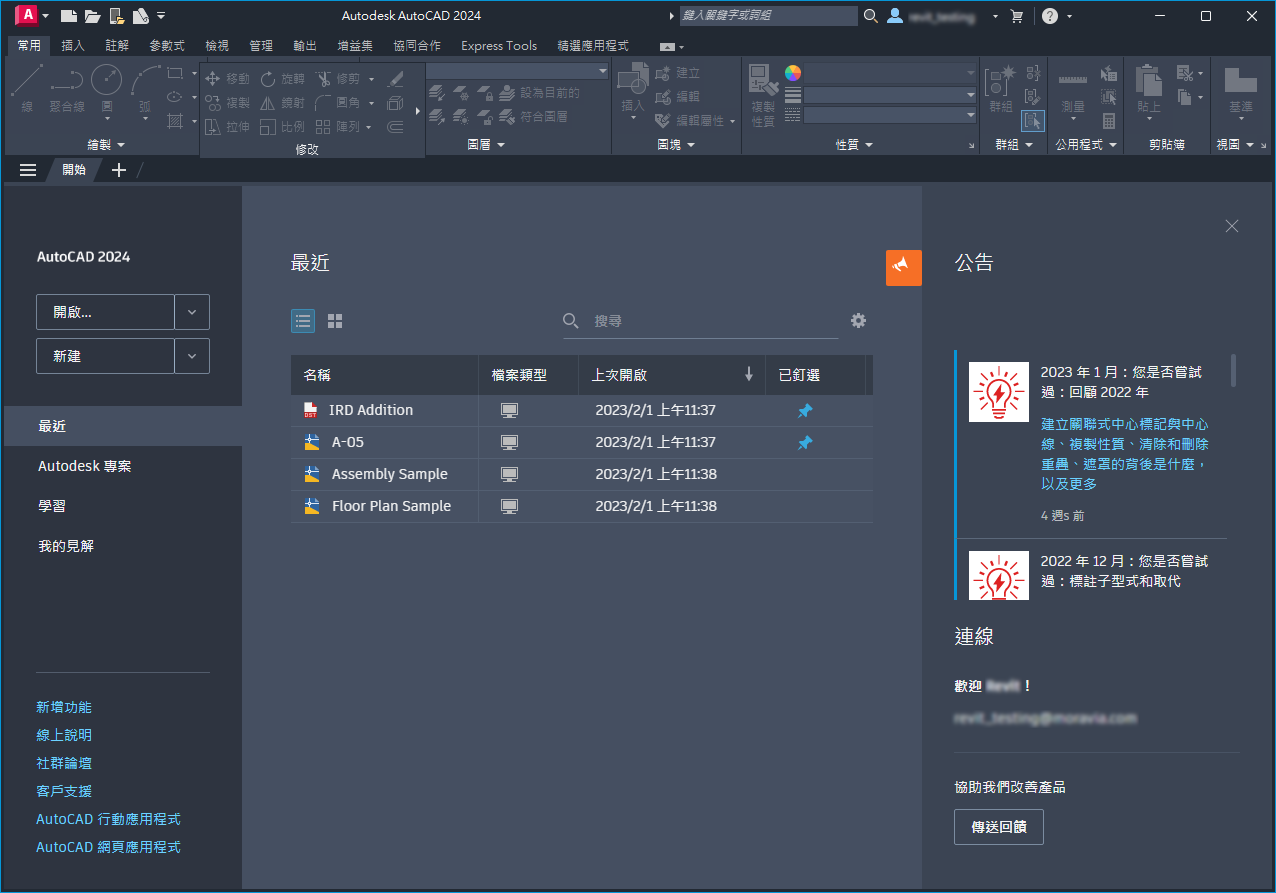Open the View (檢視) ribbon tab
The height and width of the screenshot is (893, 1276).
pos(217,46)
